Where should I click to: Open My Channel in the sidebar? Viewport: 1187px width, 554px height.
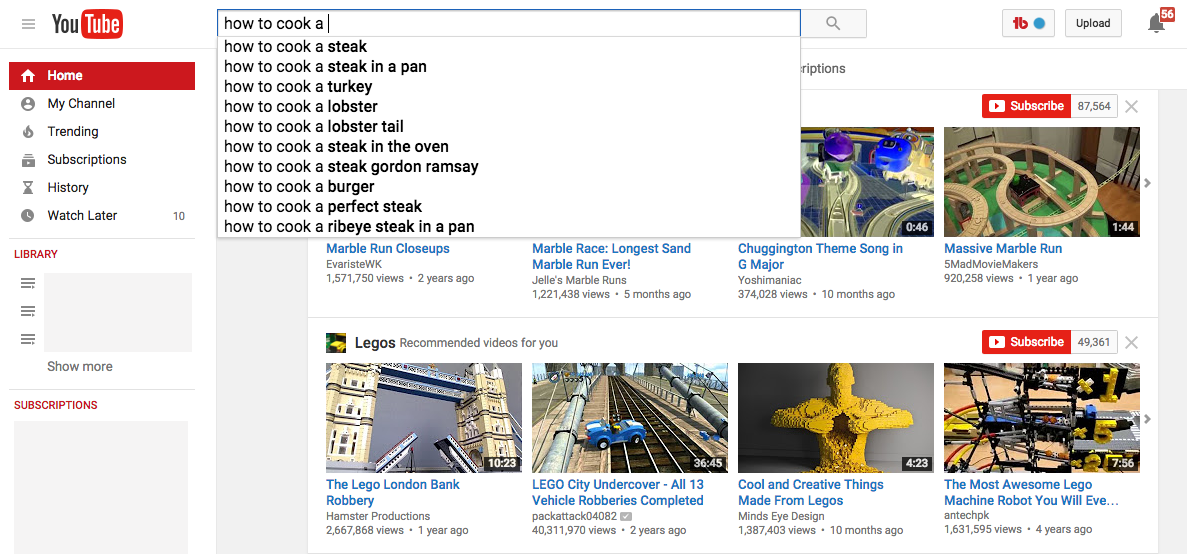102,104
